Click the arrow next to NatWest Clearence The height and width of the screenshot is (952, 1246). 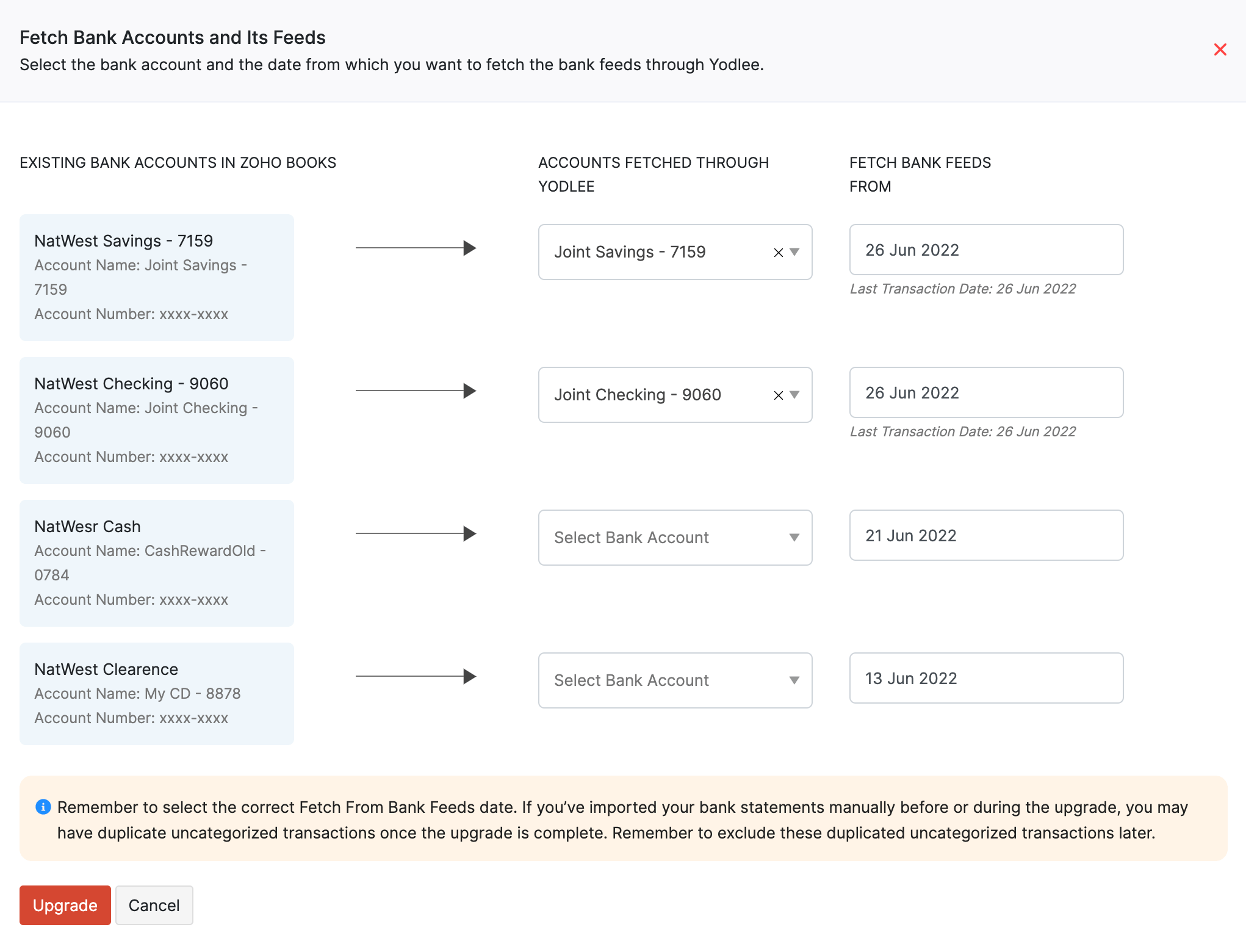(416, 676)
